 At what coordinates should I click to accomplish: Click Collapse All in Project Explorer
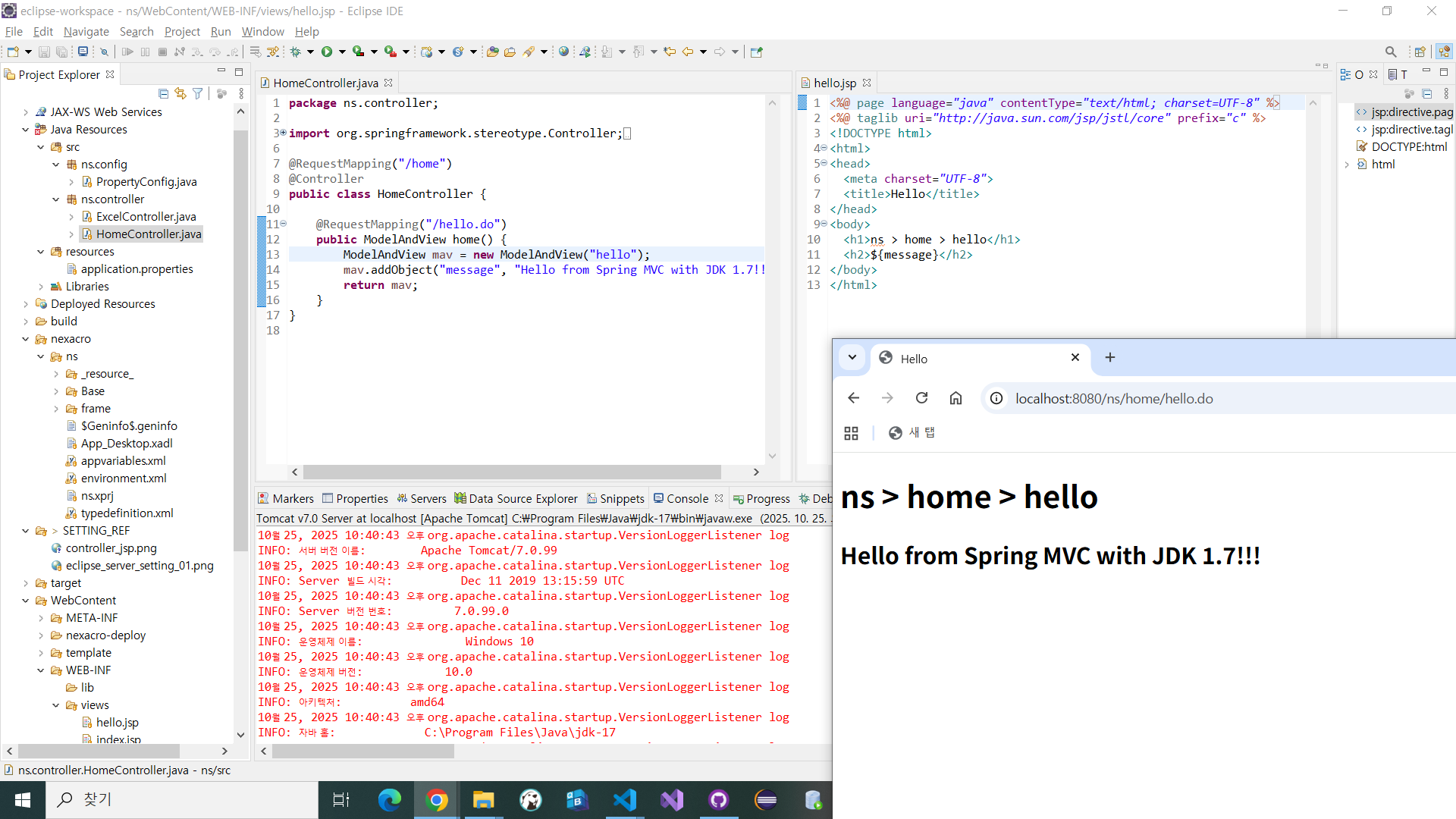(x=163, y=93)
